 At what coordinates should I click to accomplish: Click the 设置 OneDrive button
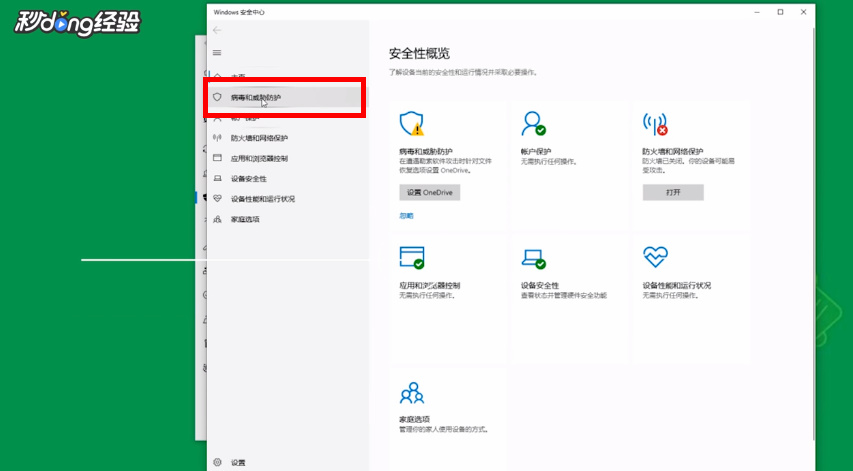430,193
